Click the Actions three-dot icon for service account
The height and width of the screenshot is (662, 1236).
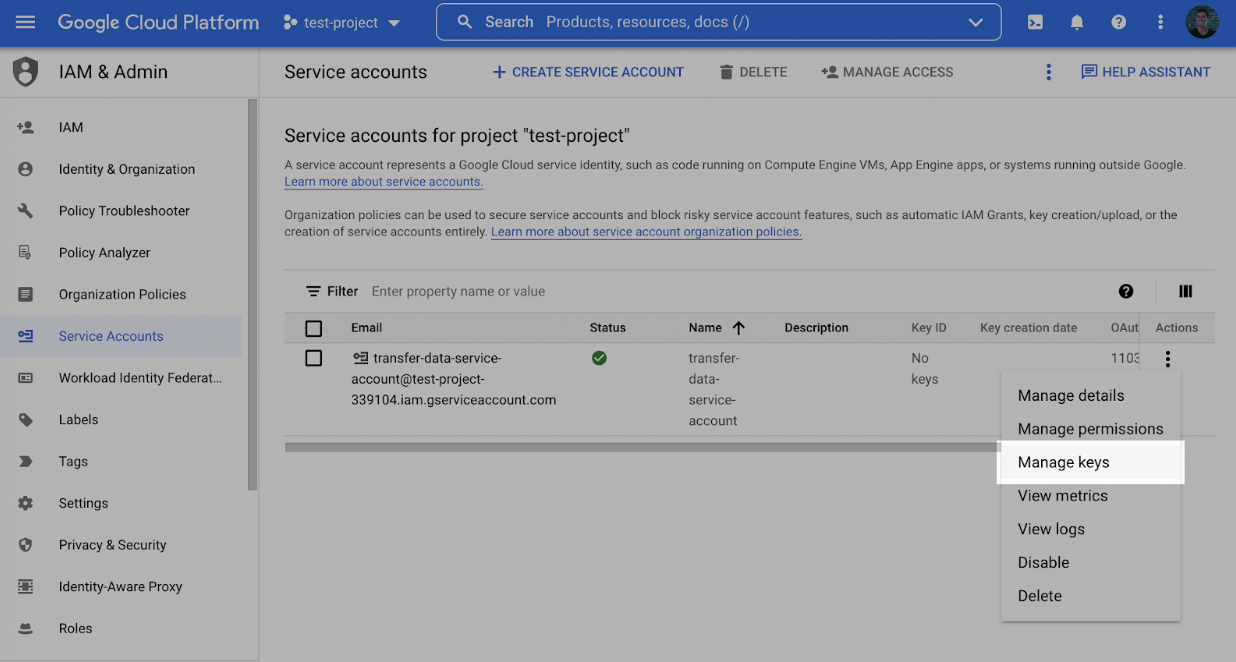(1167, 358)
